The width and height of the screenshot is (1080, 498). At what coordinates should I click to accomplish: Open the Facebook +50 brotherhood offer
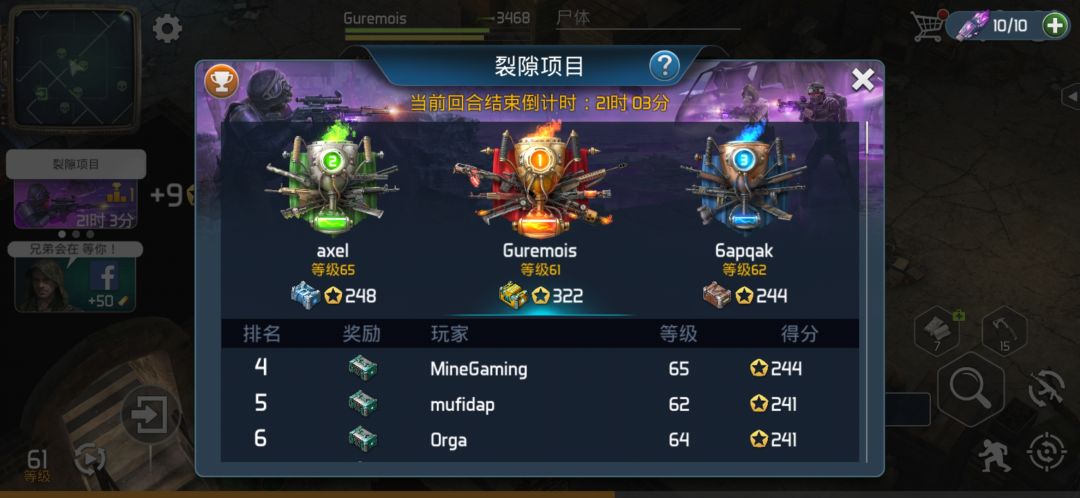click(75, 278)
